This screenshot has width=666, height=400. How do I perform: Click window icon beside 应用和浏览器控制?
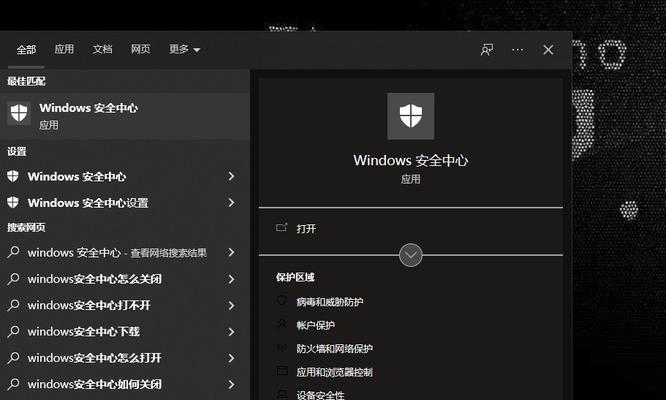(282, 371)
